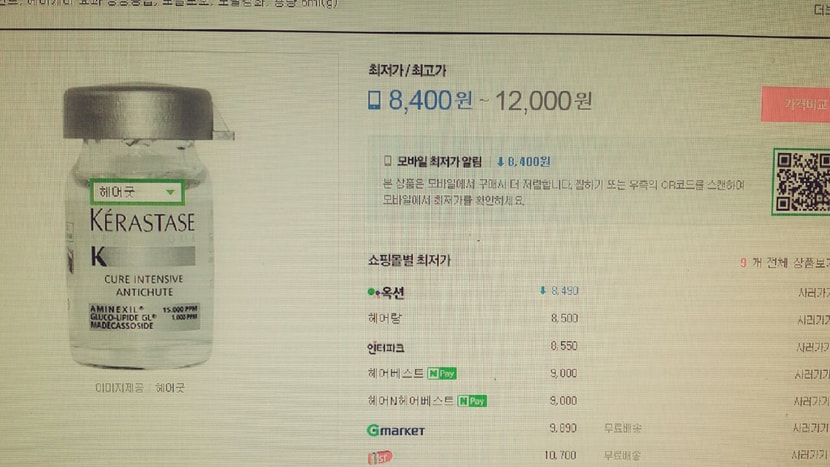Click the 헤어굿 image provider link below the photo
Image resolution: width=830 pixels, height=467 pixels.
click(x=169, y=388)
